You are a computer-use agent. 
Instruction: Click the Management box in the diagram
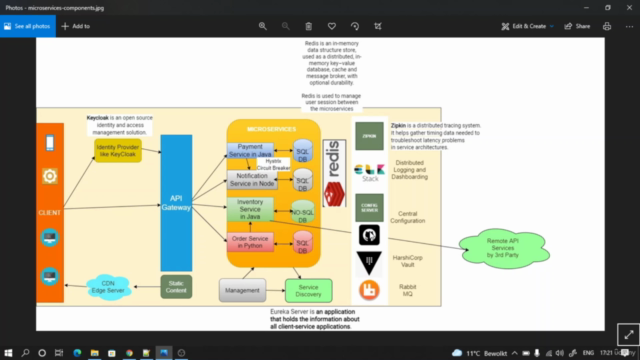(242, 290)
